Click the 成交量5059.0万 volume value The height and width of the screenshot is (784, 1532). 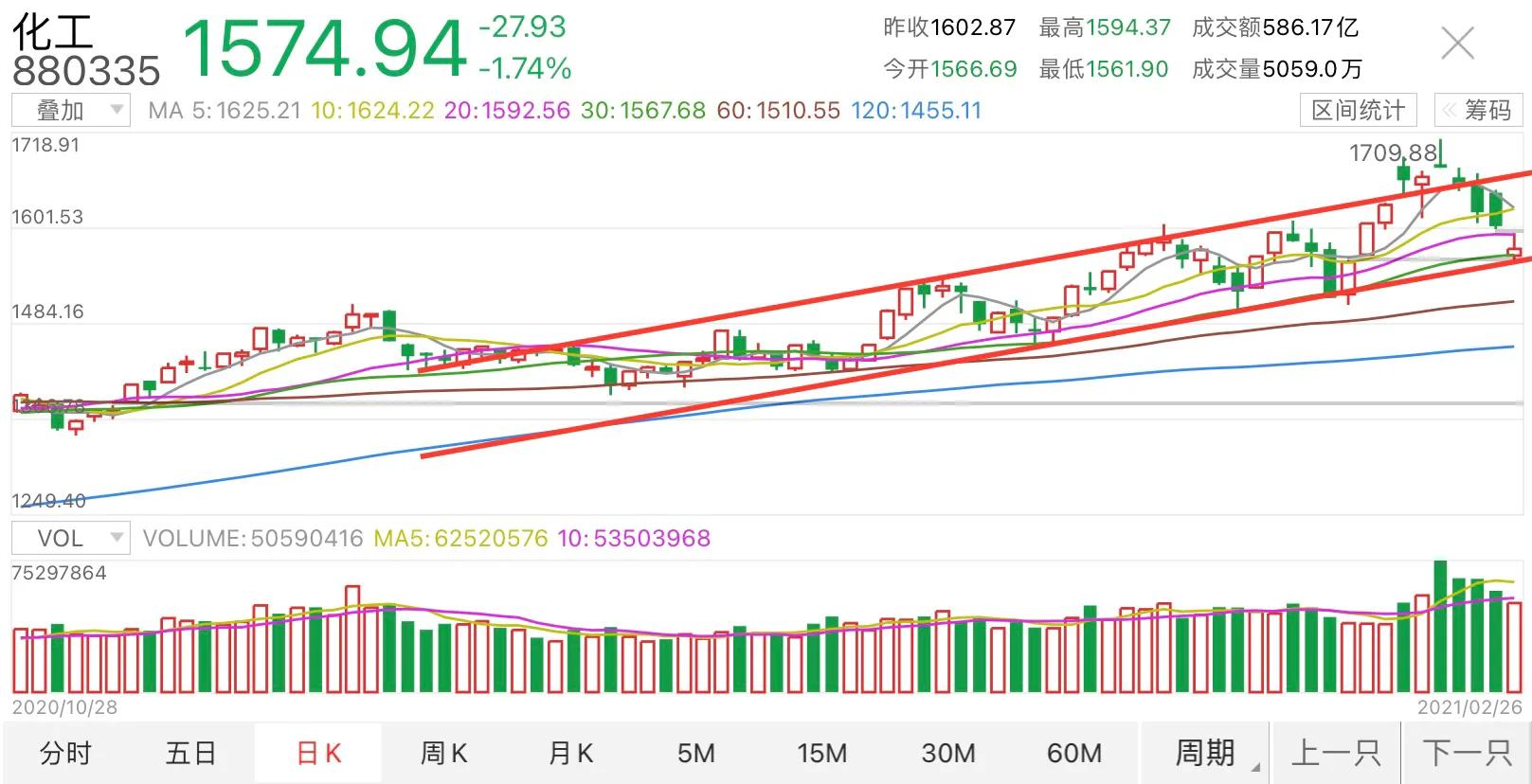point(1277,69)
